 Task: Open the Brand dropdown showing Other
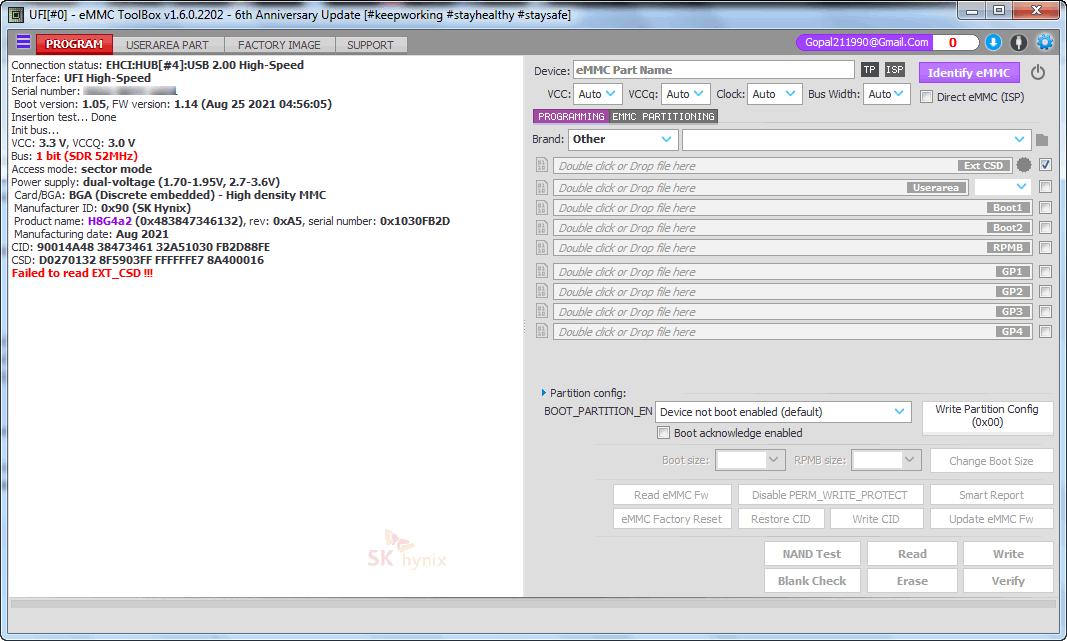point(623,139)
